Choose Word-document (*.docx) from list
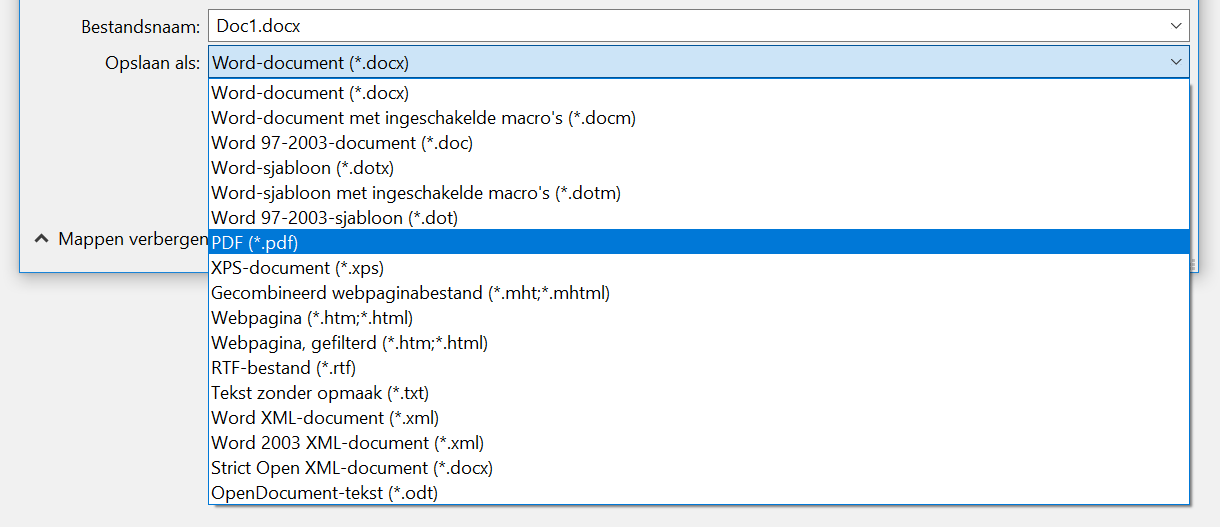1220x527 pixels. [699, 92]
